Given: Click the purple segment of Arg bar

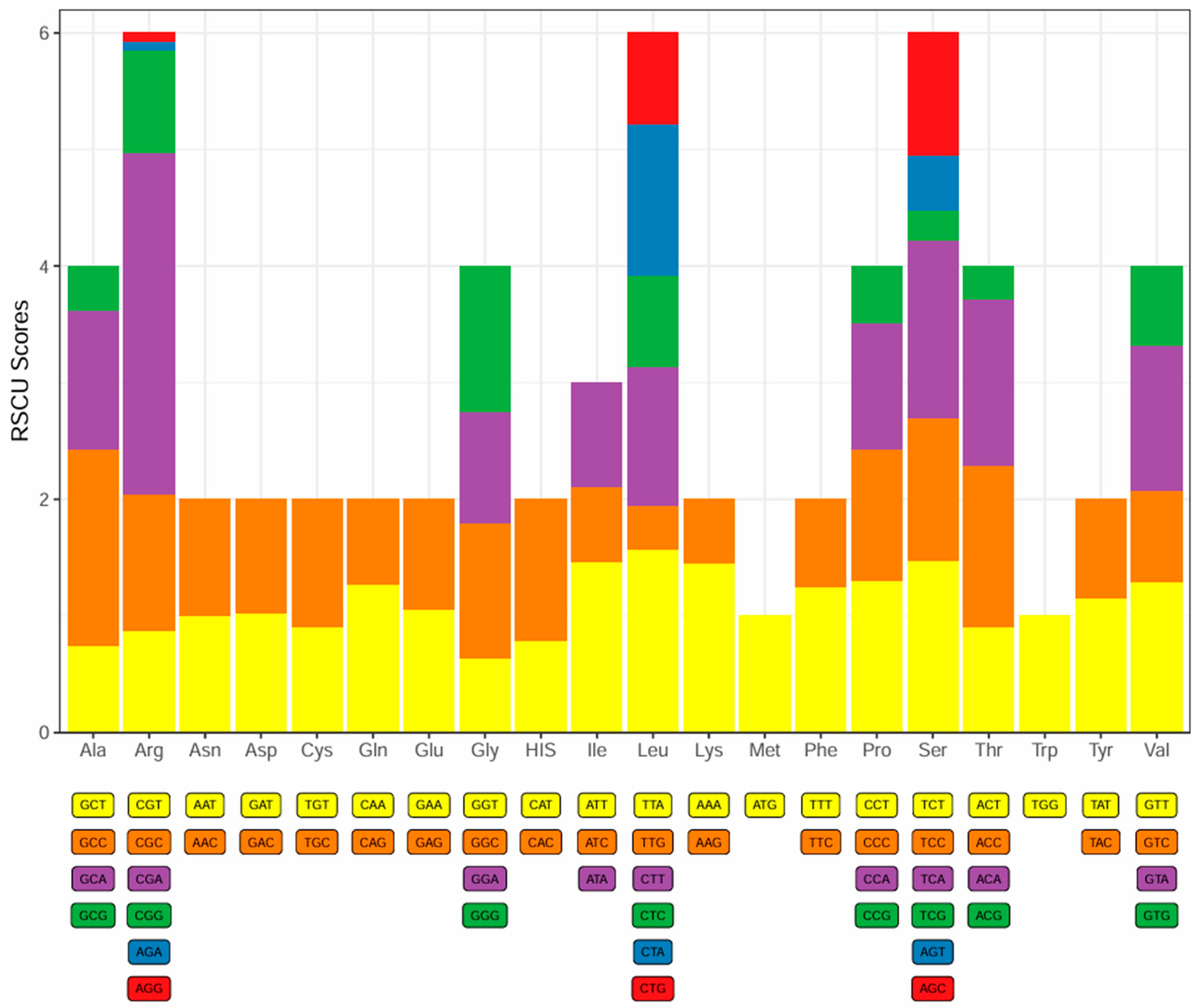Looking at the screenshot, I should point(149,323).
